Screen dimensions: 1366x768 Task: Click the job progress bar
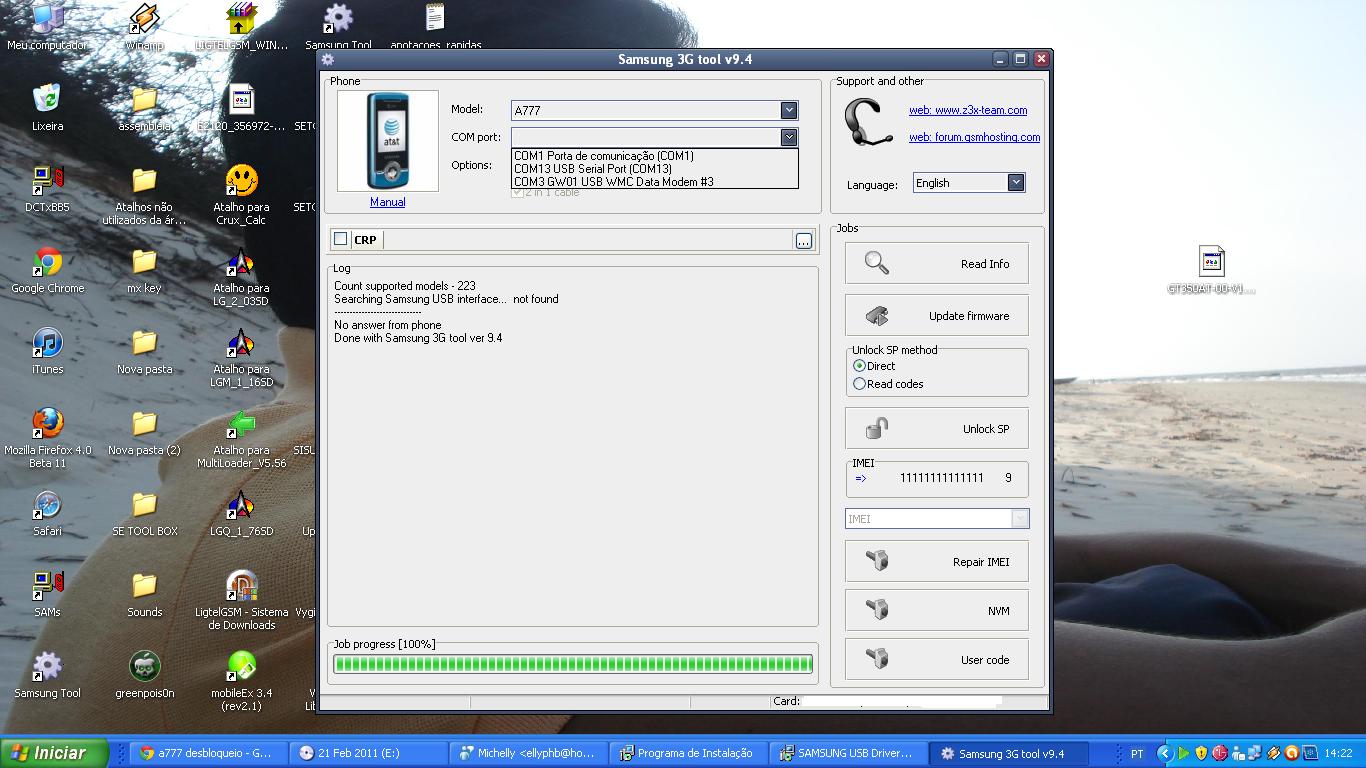573,664
